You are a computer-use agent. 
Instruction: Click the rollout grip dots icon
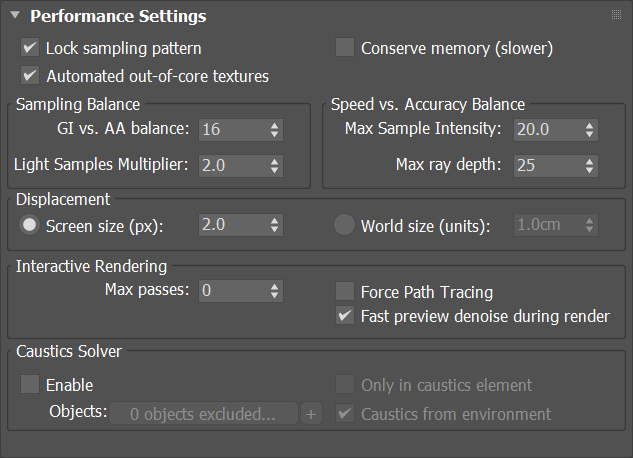pyautogui.click(x=616, y=15)
